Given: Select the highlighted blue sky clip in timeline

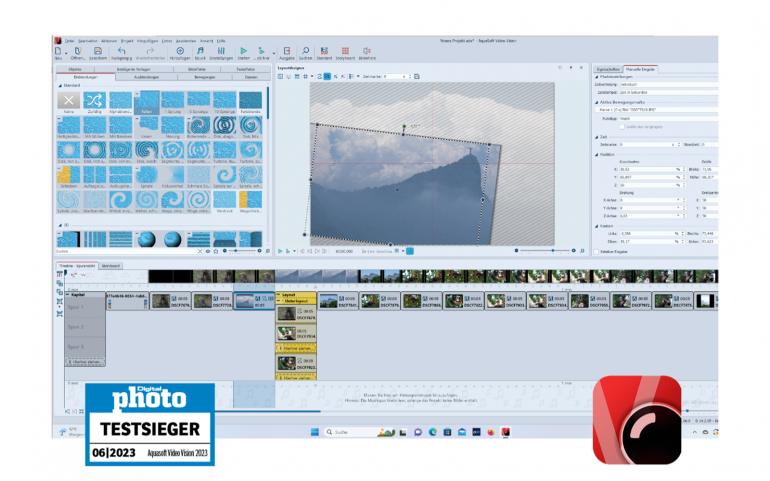Looking at the screenshot, I should coord(254,301).
